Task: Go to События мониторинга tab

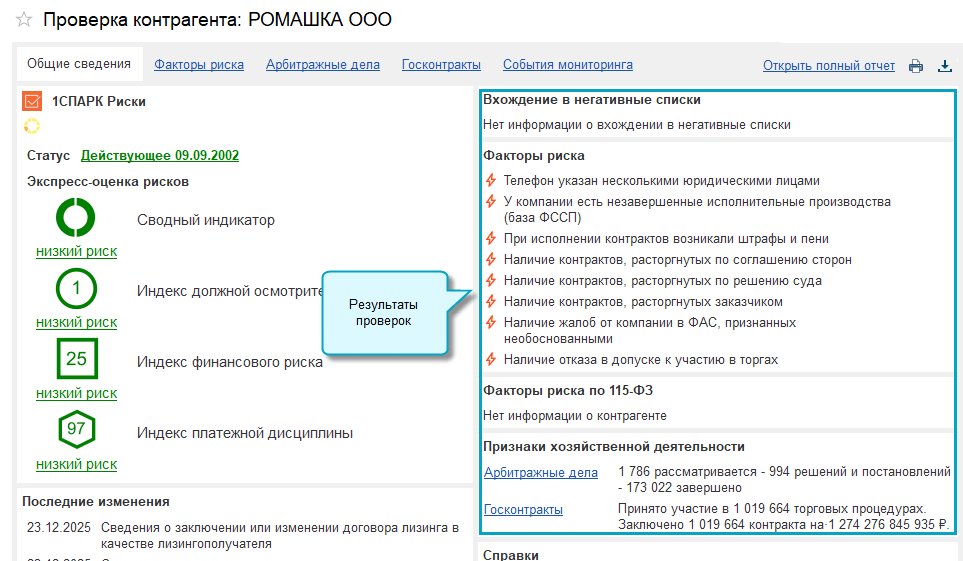Action: coord(567,65)
